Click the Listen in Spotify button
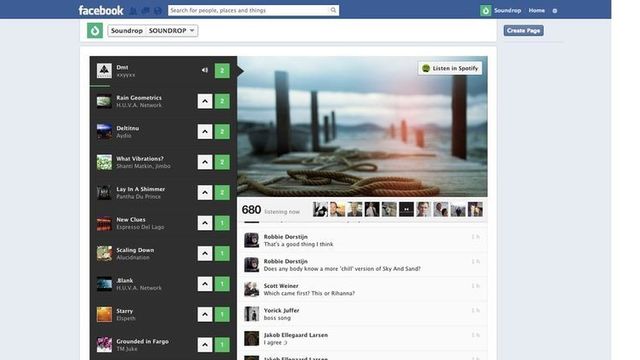Screen dimensions: 640x360 450,68
